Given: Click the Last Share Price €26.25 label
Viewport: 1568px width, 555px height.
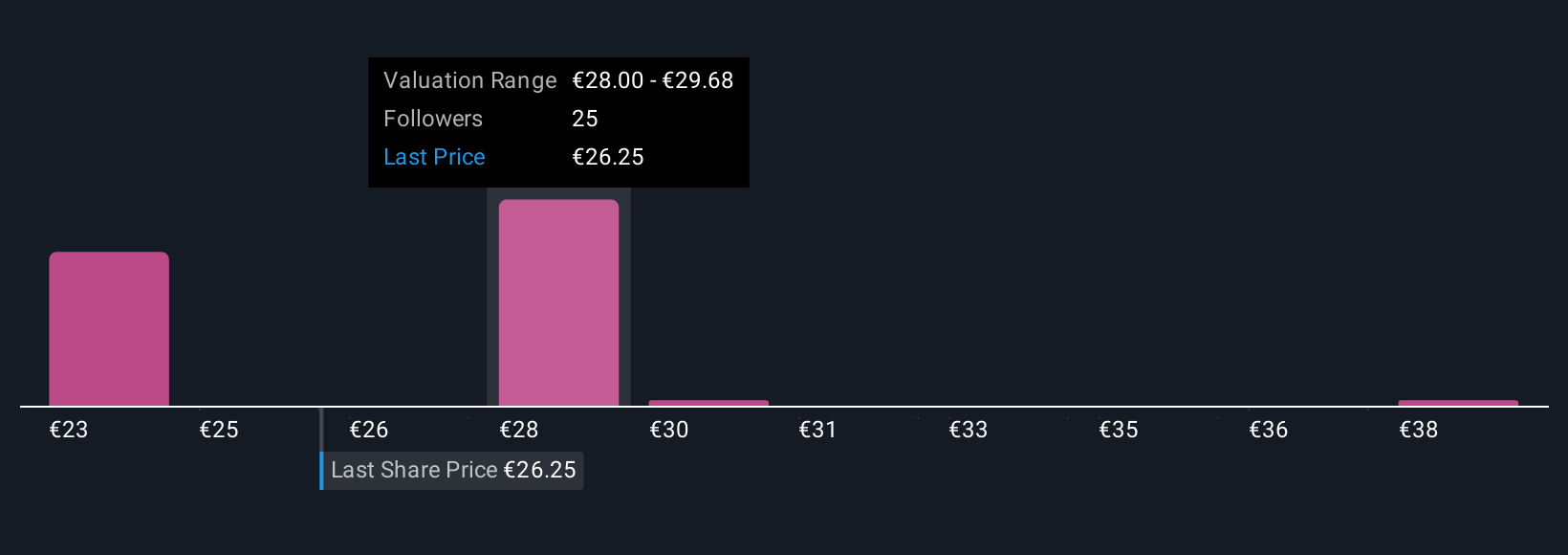Looking at the screenshot, I should 453,471.
